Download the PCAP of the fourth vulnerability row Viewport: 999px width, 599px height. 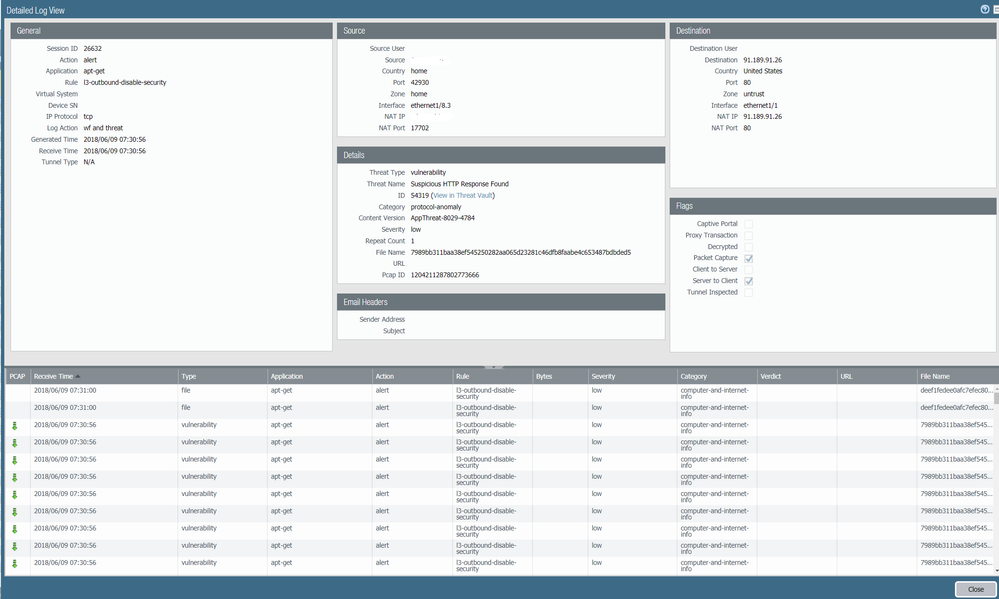(15, 477)
